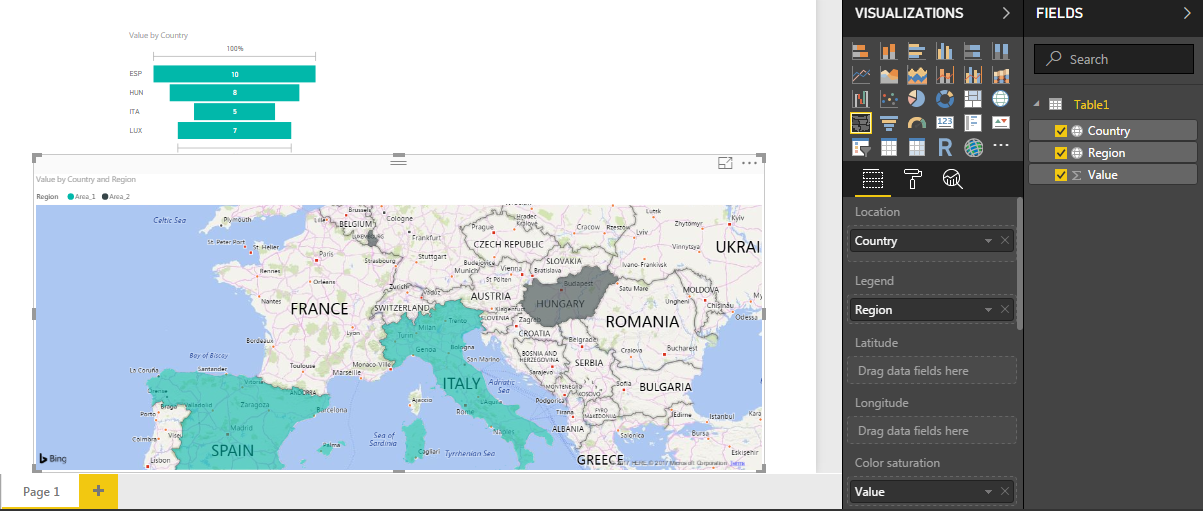1203x511 pixels.
Task: Remove Country from the Location well
Action: point(1005,241)
